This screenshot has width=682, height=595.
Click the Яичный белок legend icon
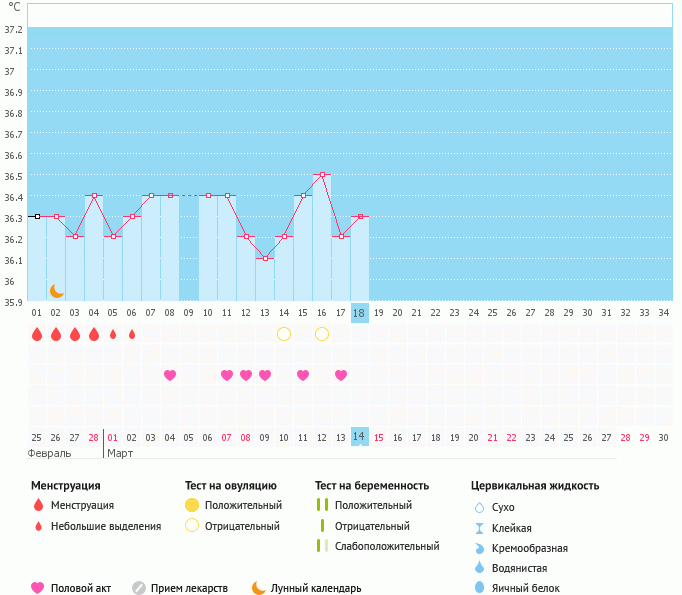tap(479, 588)
